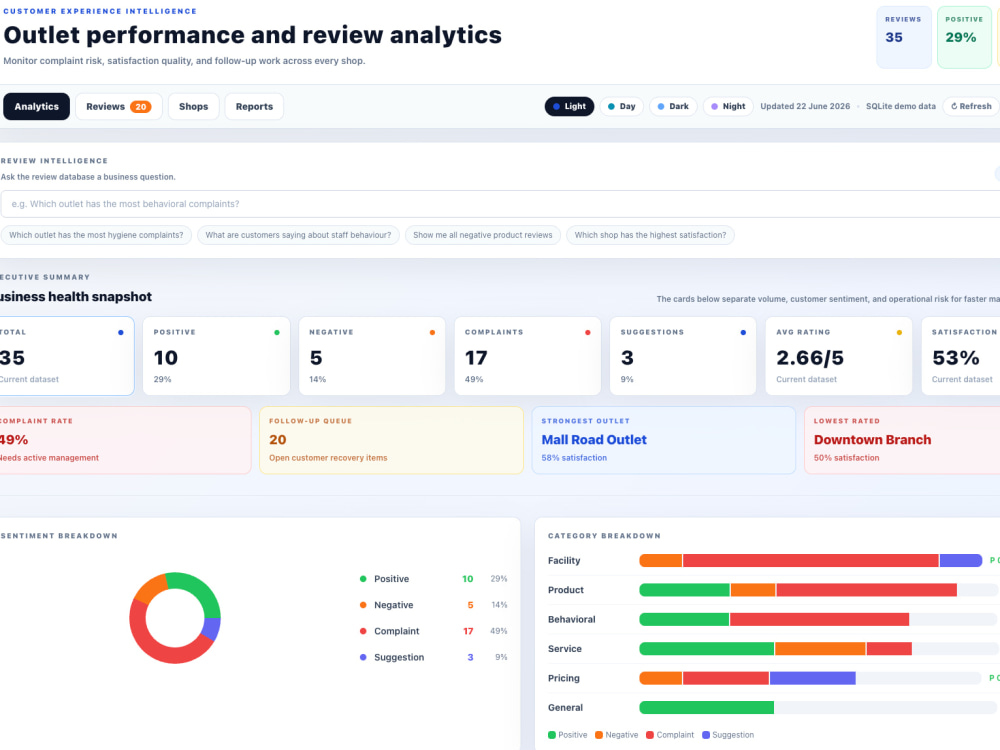Screen dimensions: 1000x750
Task: Click the Mall Road Outlet name
Action: point(594,439)
